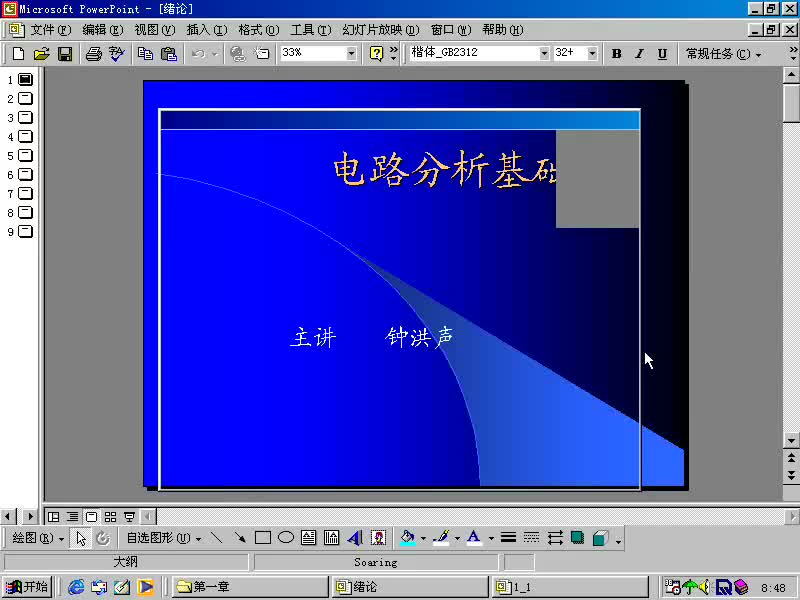
Task: Toggle Bold formatting
Action: (616, 53)
